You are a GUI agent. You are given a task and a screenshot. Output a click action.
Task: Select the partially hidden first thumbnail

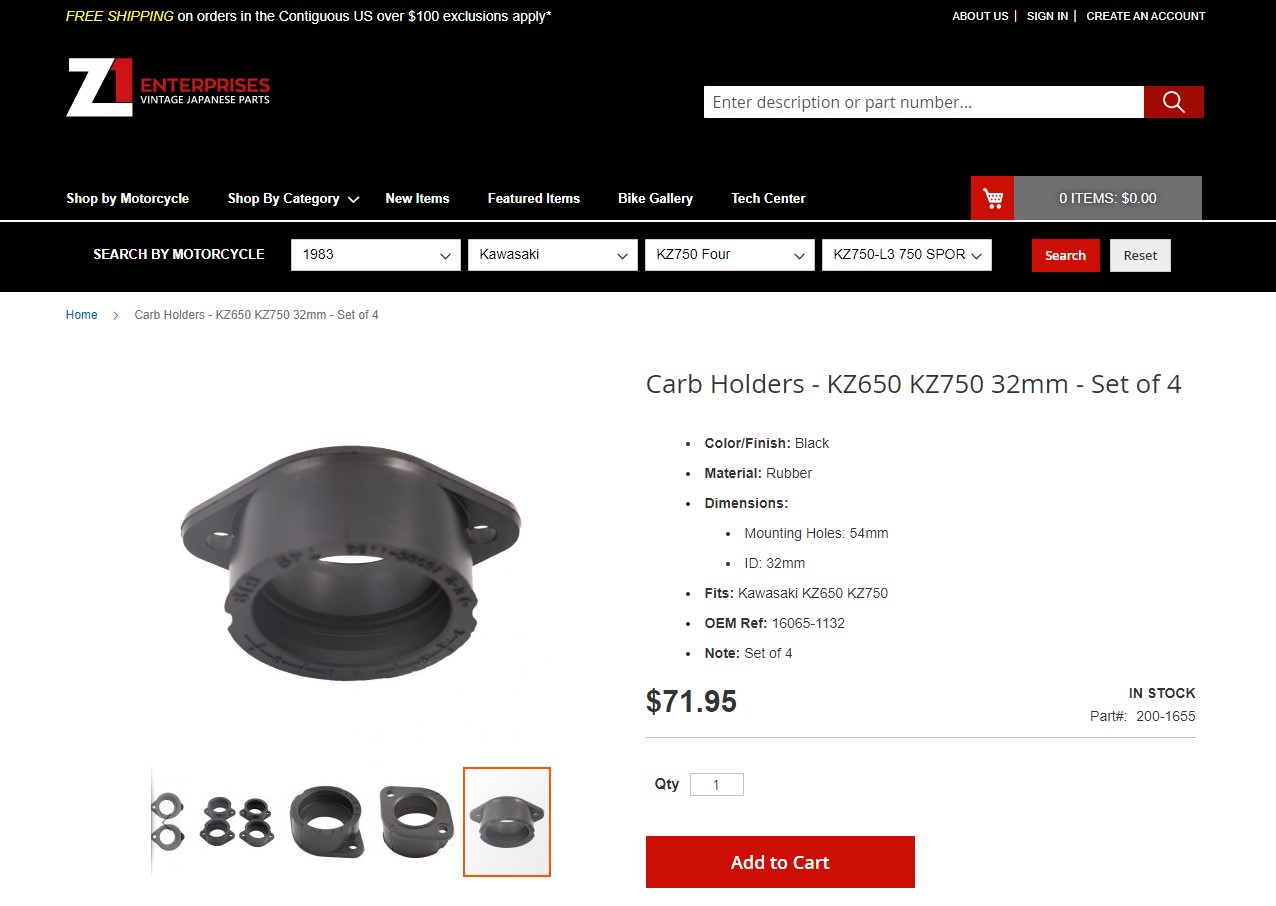coord(168,822)
